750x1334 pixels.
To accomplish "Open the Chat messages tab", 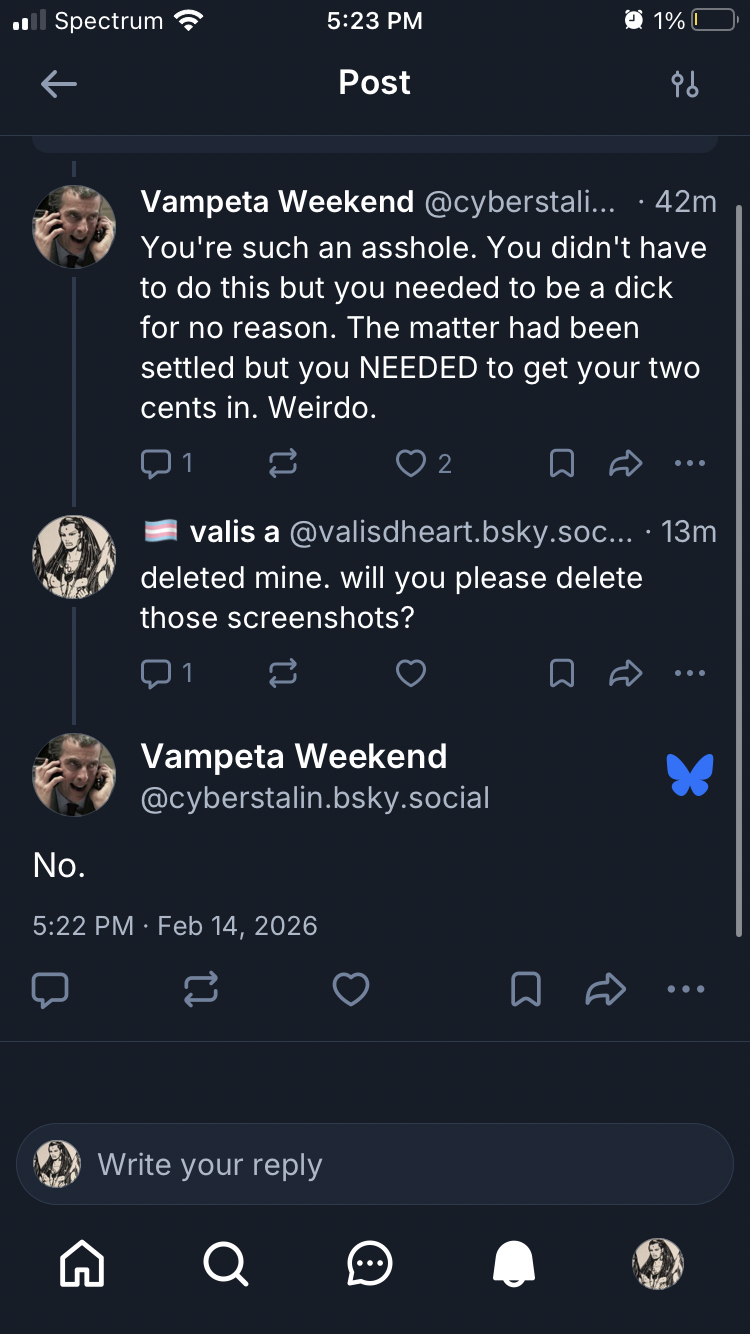I will point(370,1264).
